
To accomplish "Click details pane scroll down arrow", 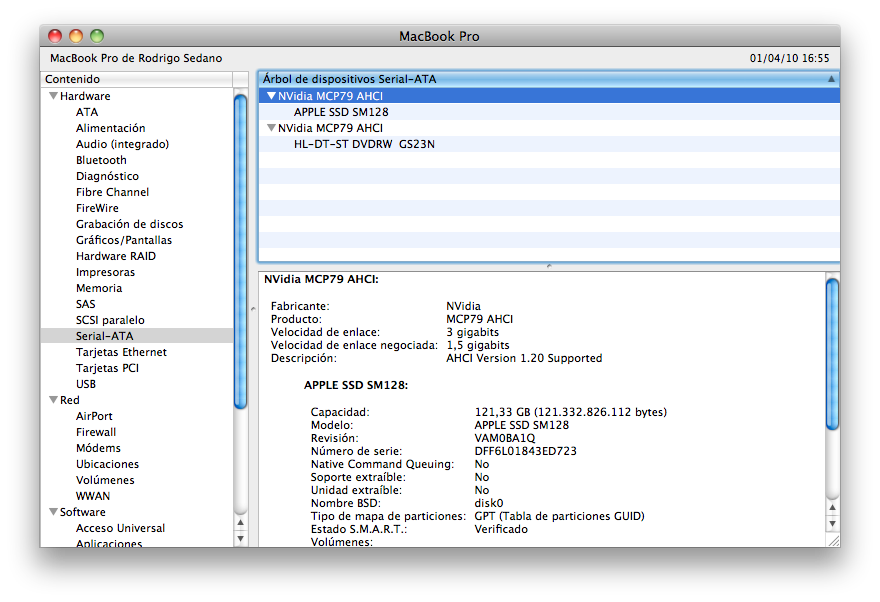I will tap(832, 523).
